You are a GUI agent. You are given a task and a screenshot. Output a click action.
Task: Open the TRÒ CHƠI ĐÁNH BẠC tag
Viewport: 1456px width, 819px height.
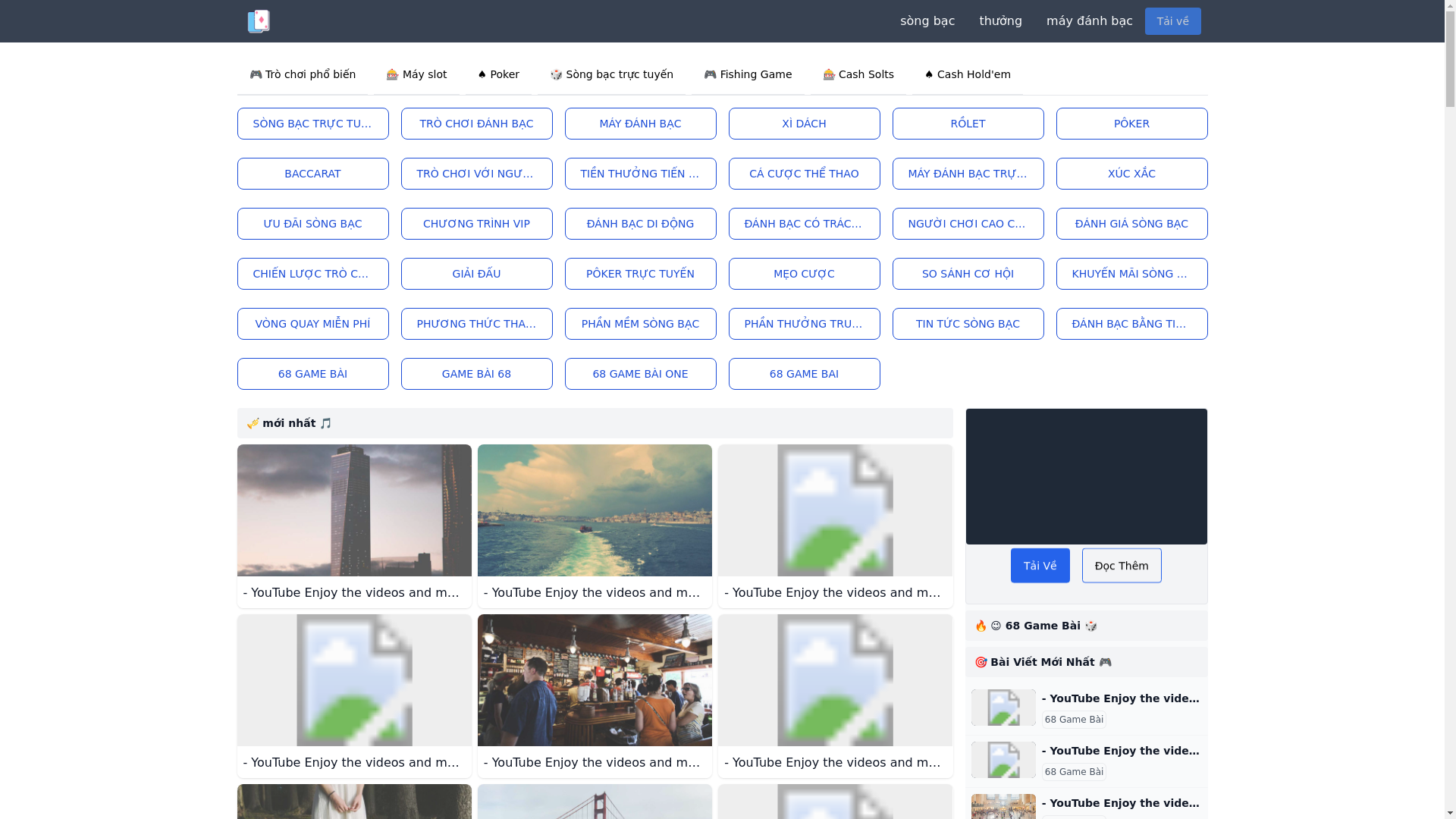pos(476,124)
